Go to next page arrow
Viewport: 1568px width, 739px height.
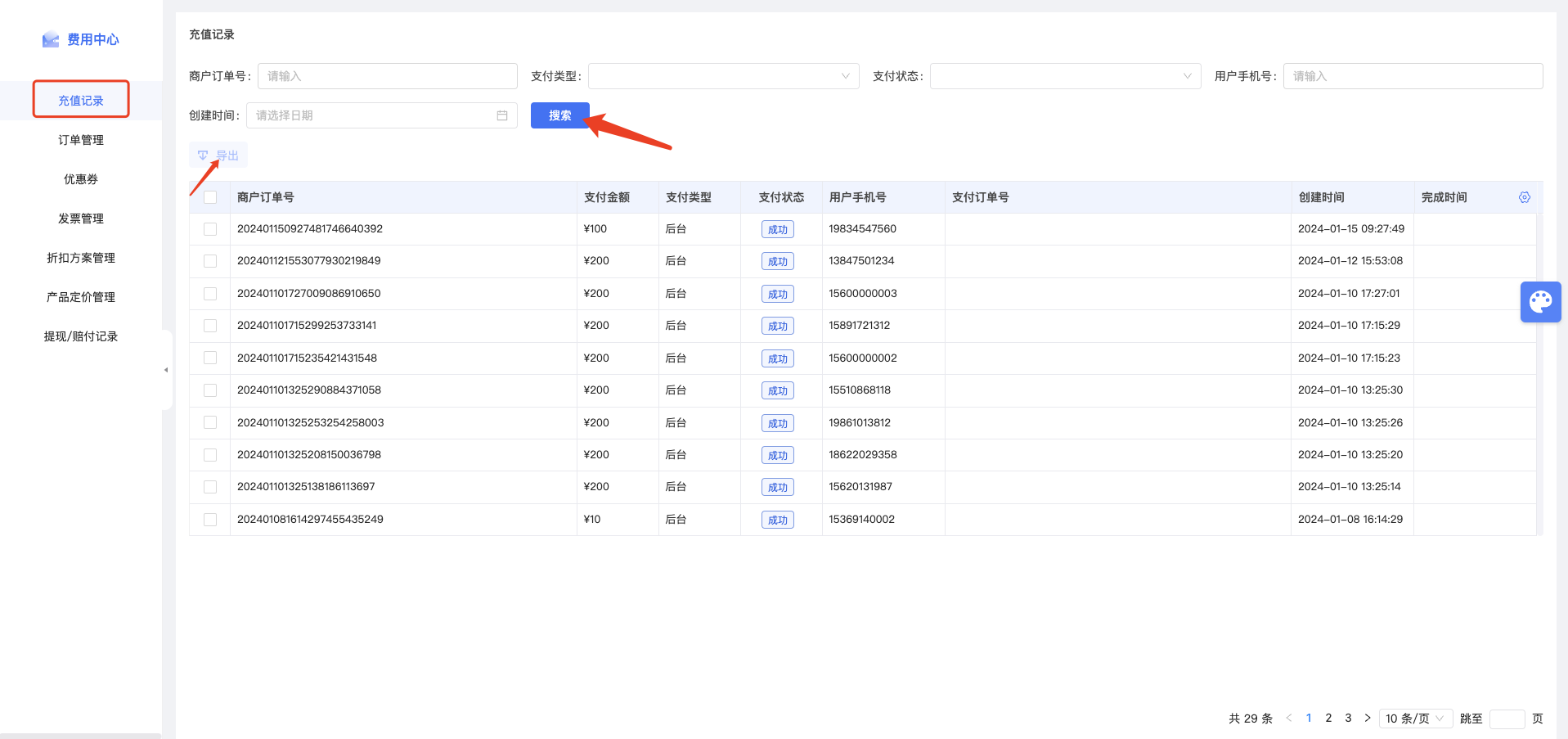pyautogui.click(x=1368, y=719)
